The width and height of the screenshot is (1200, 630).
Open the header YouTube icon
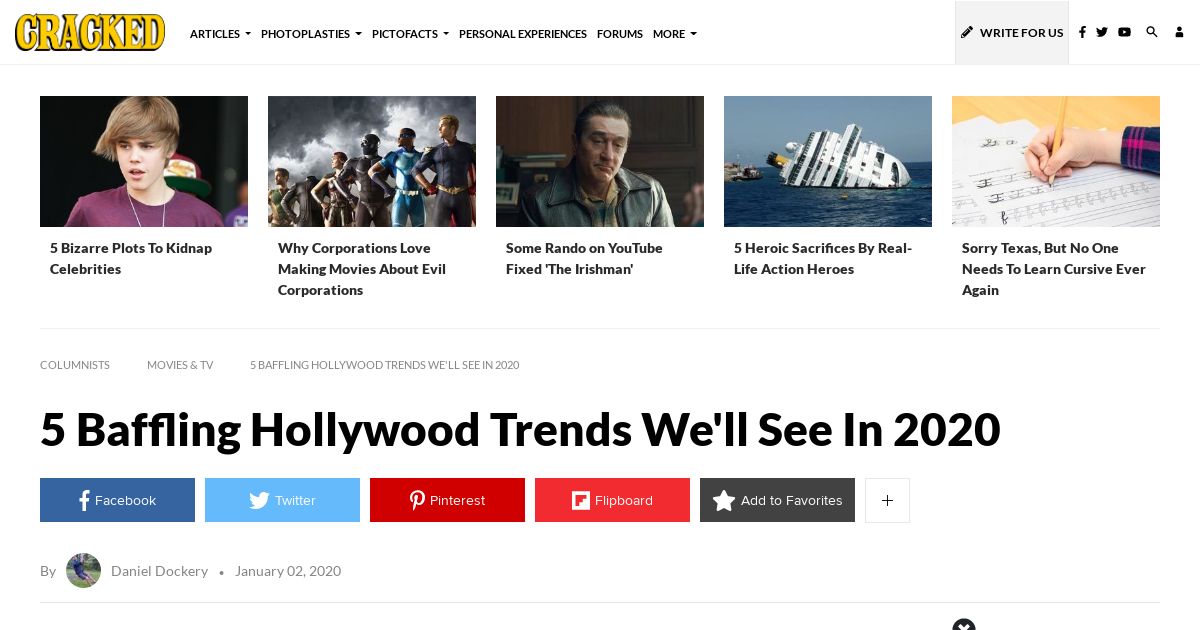point(1125,32)
